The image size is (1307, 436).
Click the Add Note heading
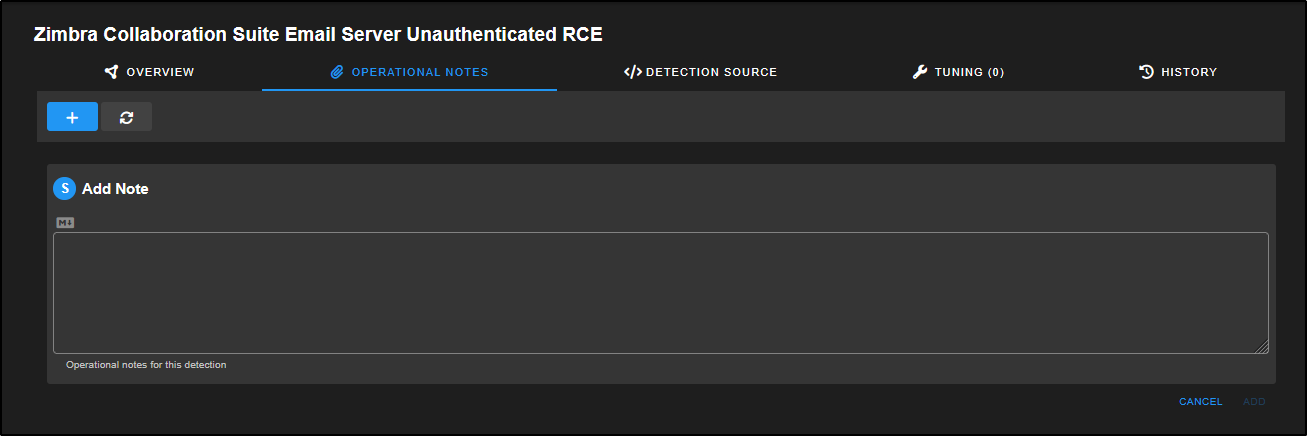tap(115, 189)
